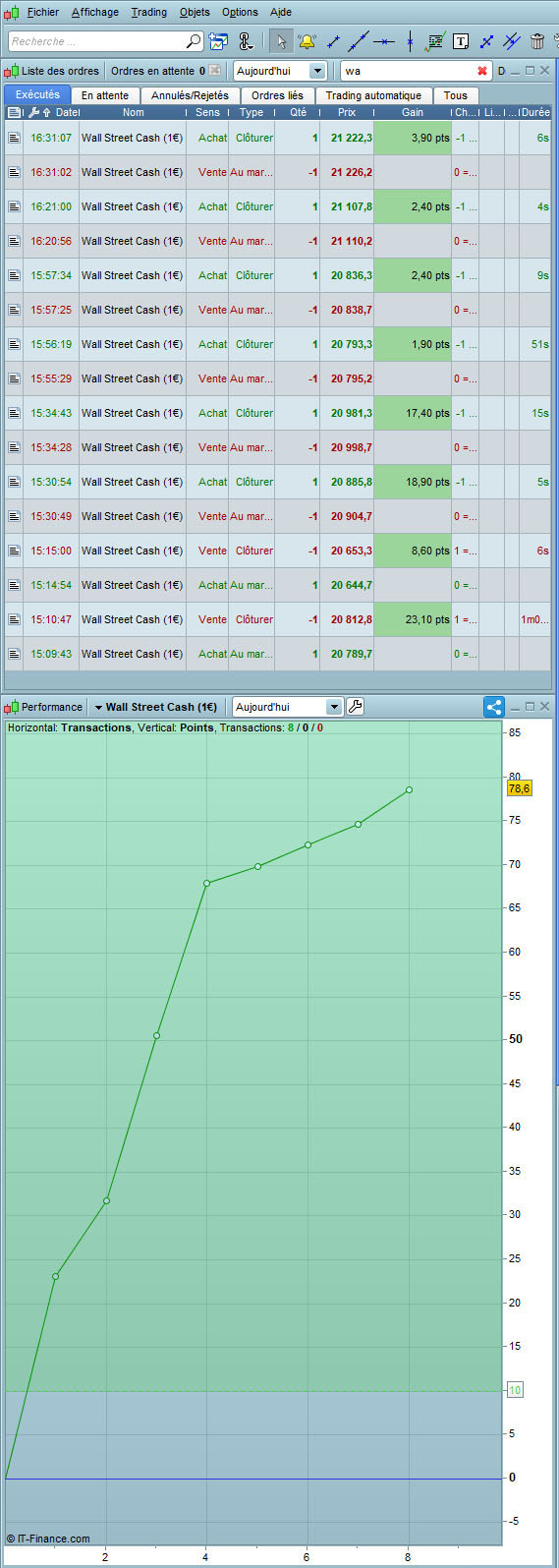Open the Wall Street Cash (1€) instrument dropdown

(155, 707)
